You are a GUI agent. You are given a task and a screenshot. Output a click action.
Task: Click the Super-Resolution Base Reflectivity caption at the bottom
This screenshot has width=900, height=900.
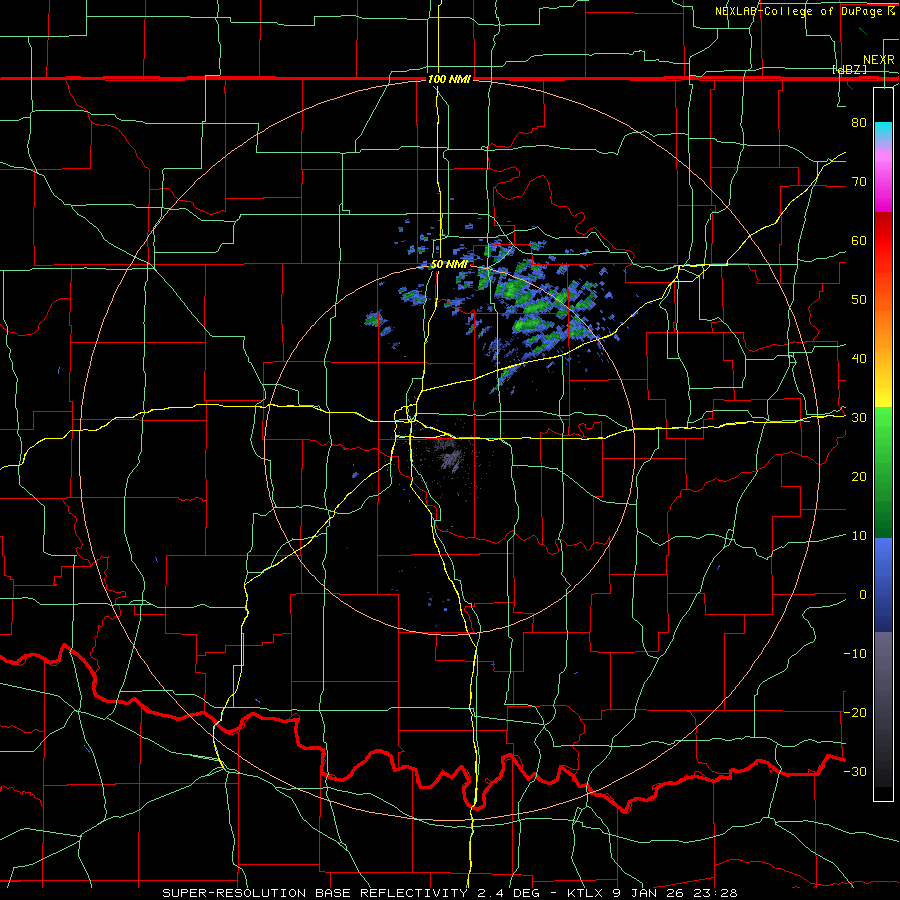coord(449,893)
